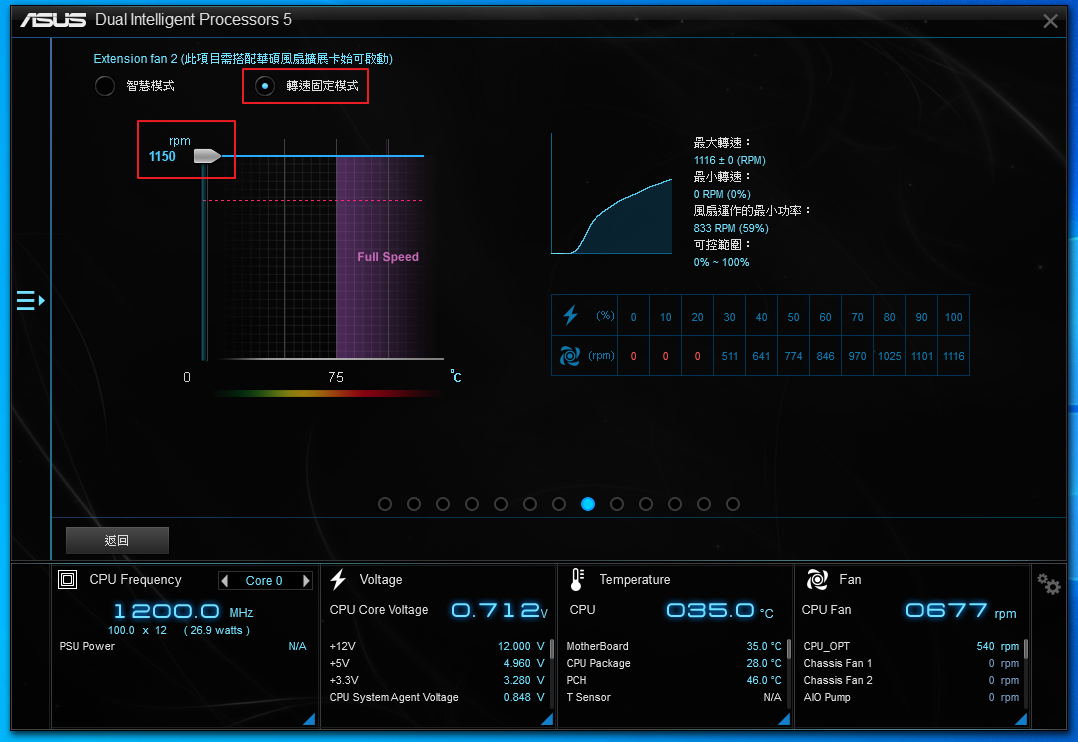Go to the first fan page dot
The height and width of the screenshot is (742, 1078).
(385, 504)
